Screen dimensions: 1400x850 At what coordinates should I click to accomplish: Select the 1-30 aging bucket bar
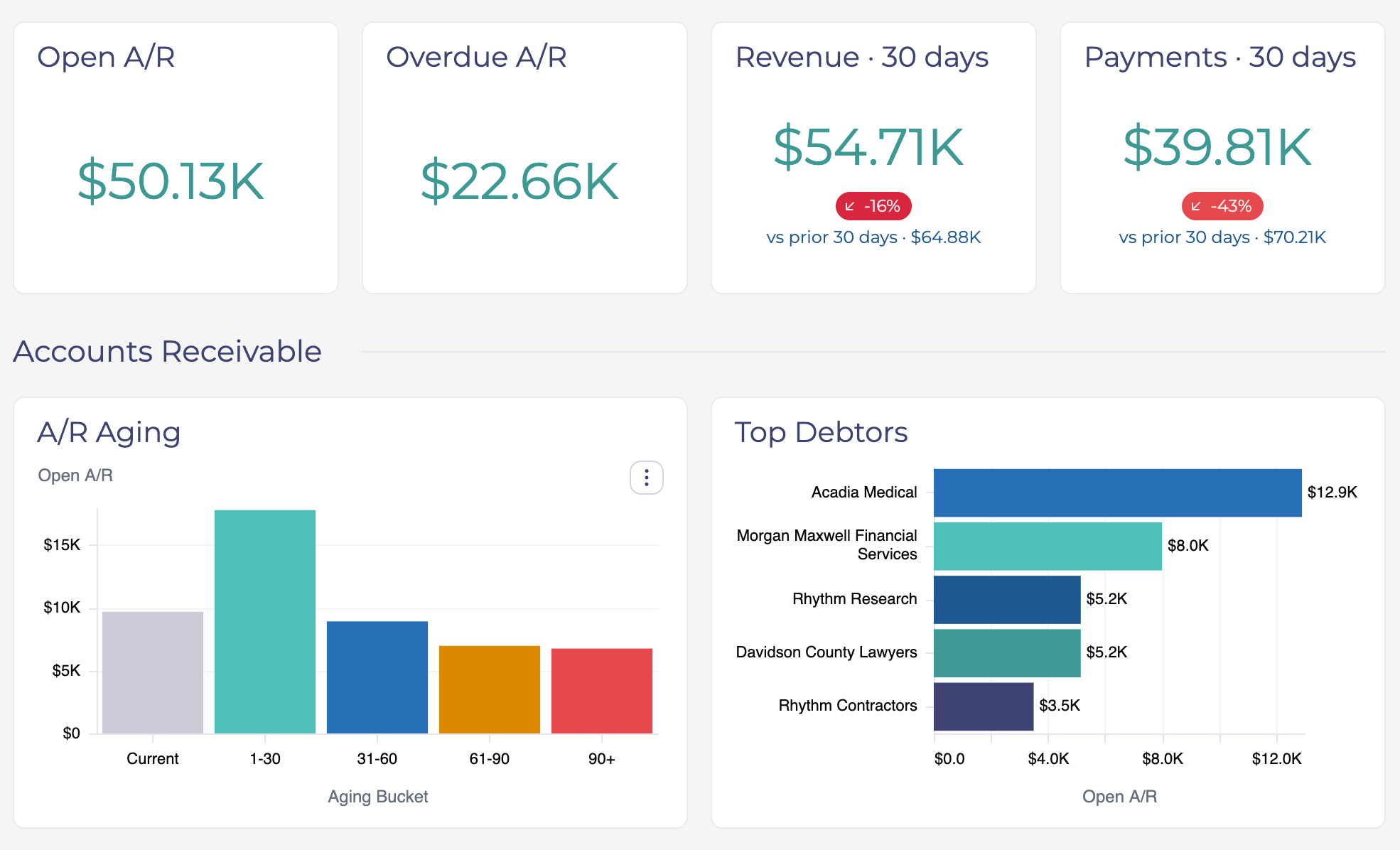coord(265,622)
